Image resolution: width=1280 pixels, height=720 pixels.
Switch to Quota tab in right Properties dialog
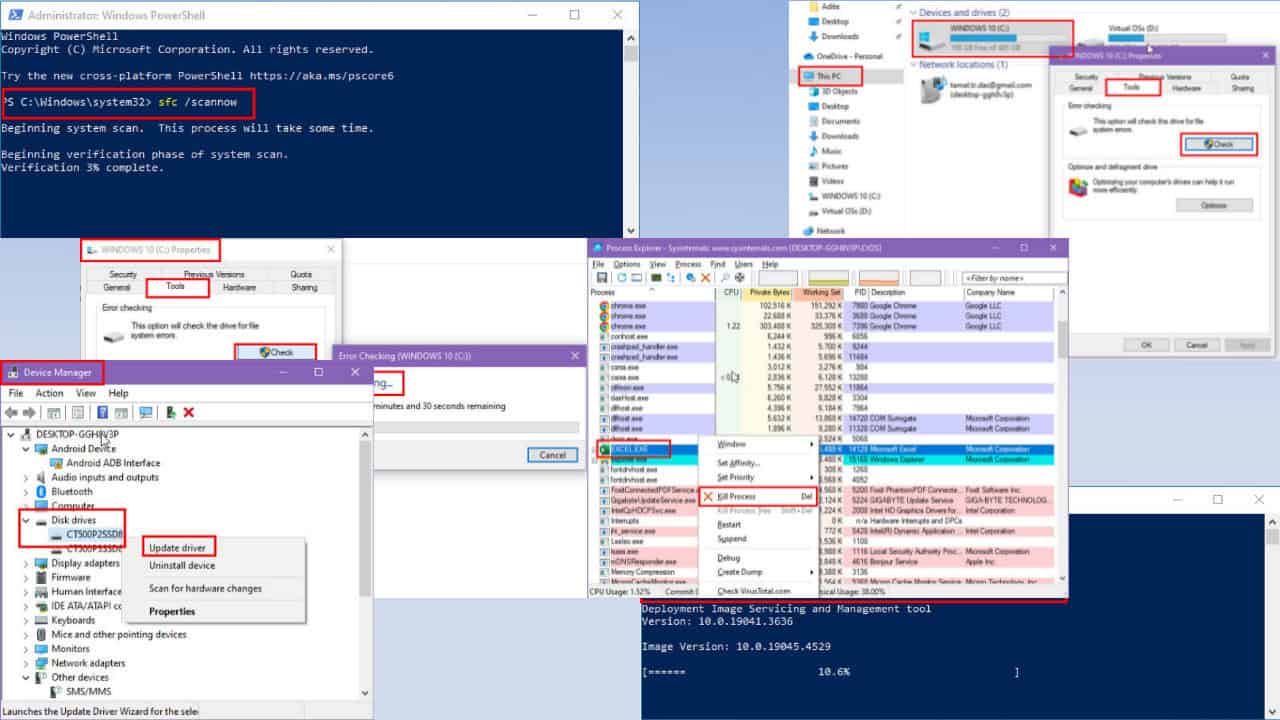pos(1240,76)
